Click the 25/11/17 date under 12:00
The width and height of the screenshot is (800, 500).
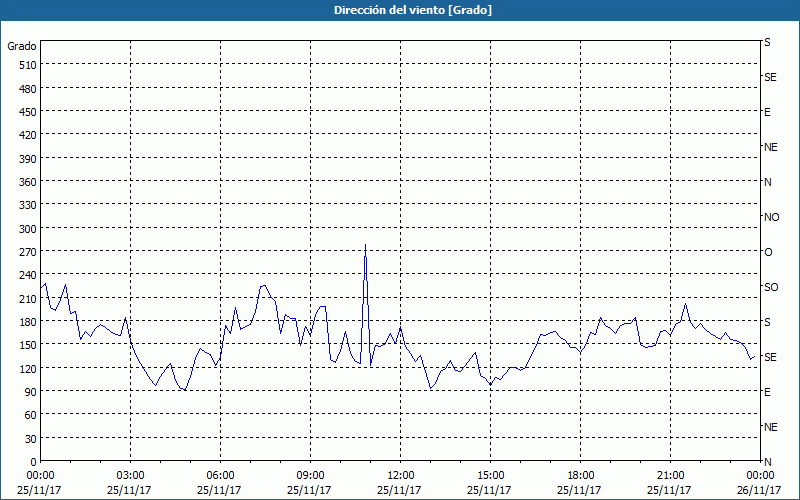[x=399, y=490]
